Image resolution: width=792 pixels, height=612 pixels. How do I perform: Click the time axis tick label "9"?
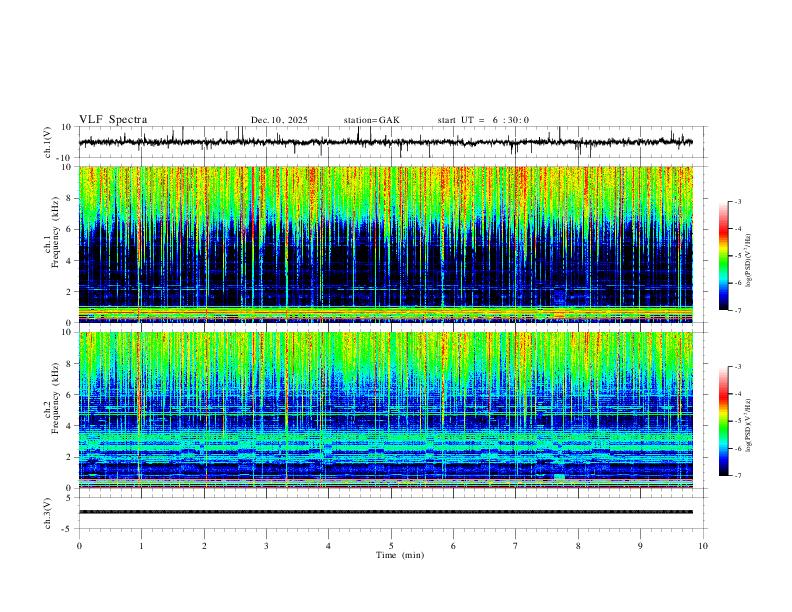(640, 546)
